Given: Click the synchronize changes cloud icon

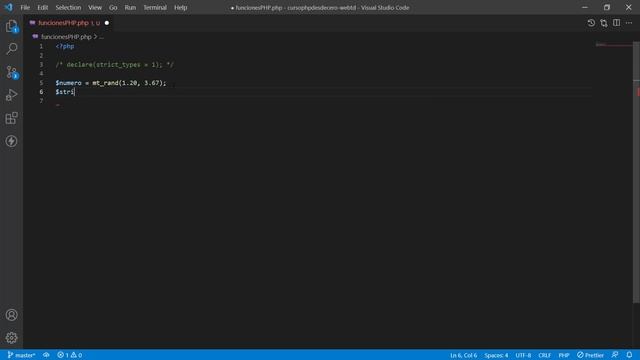Looking at the screenshot, I should (x=46, y=355).
